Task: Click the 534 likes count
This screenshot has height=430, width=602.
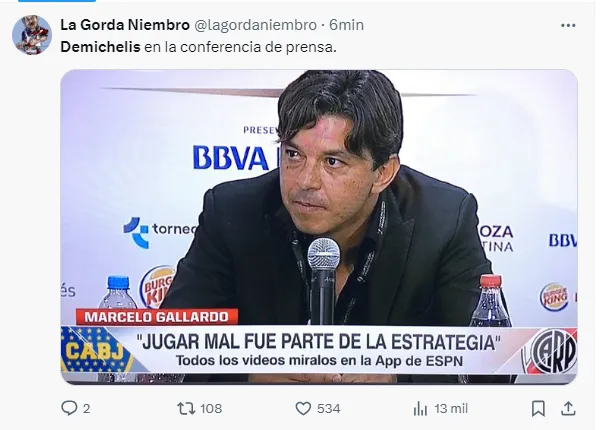Action: (329, 408)
